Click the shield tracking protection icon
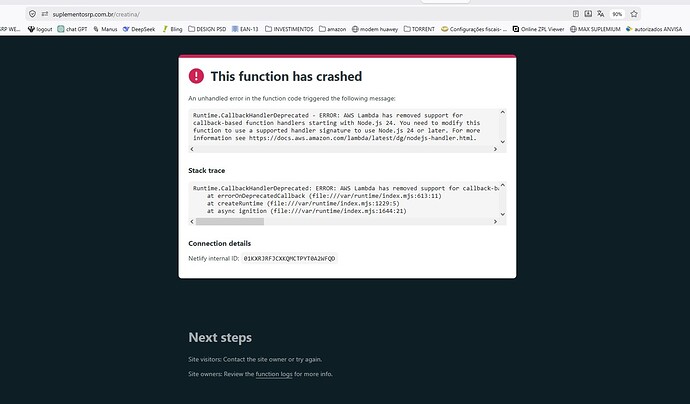The width and height of the screenshot is (690, 404). pos(32,14)
